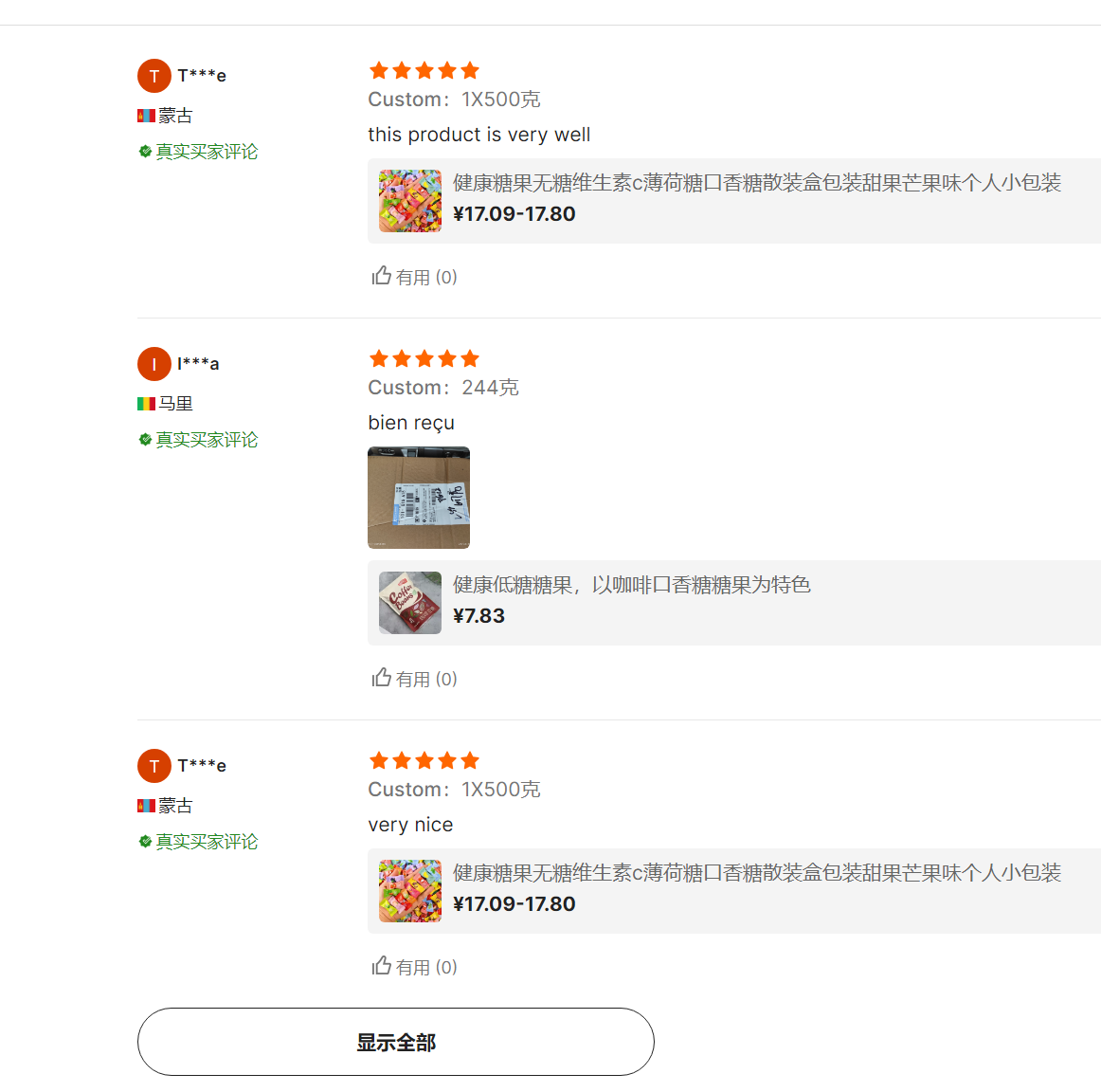Open 健康低糖糖果 coffee gum product title
This screenshot has height=1092, width=1101.
(631, 585)
